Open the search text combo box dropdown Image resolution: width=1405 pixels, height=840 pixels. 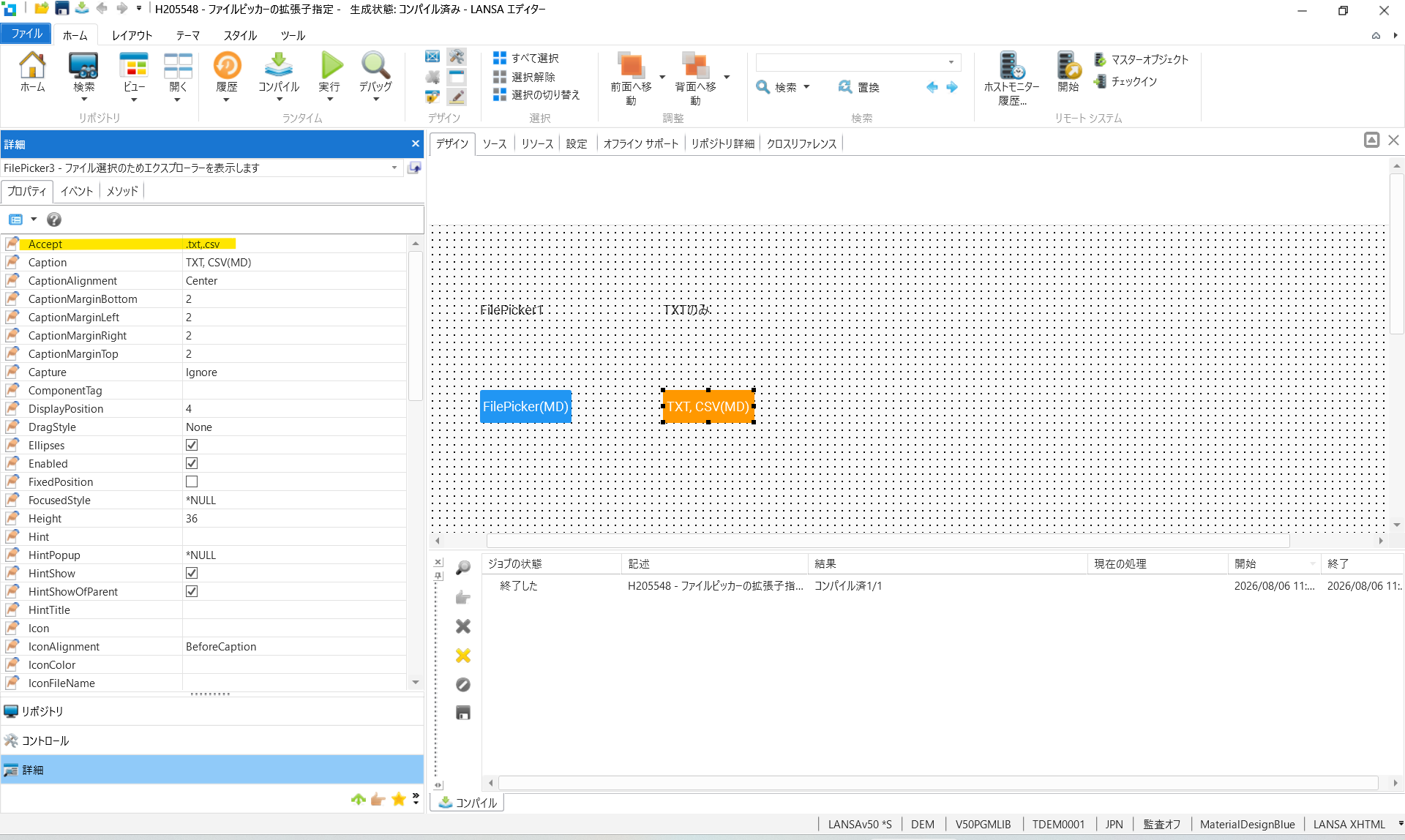[951, 62]
